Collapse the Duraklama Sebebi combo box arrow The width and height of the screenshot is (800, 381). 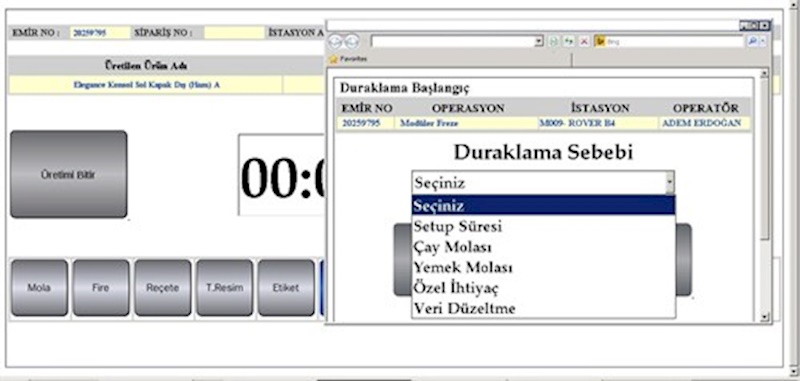pyautogui.click(x=670, y=183)
